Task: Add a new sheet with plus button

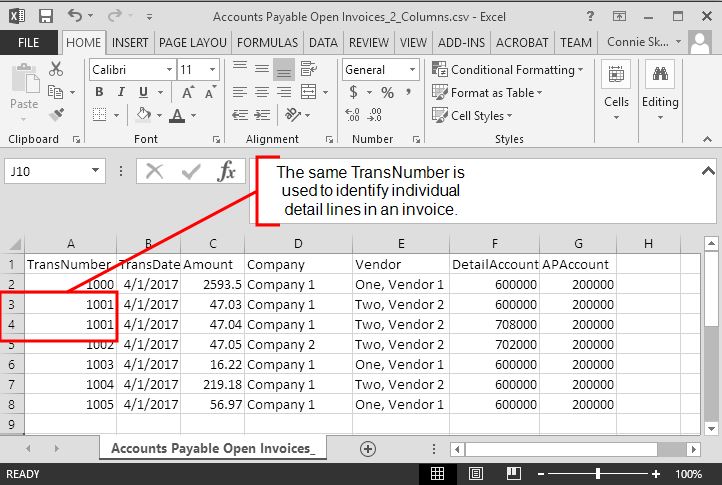Action: 367,449
